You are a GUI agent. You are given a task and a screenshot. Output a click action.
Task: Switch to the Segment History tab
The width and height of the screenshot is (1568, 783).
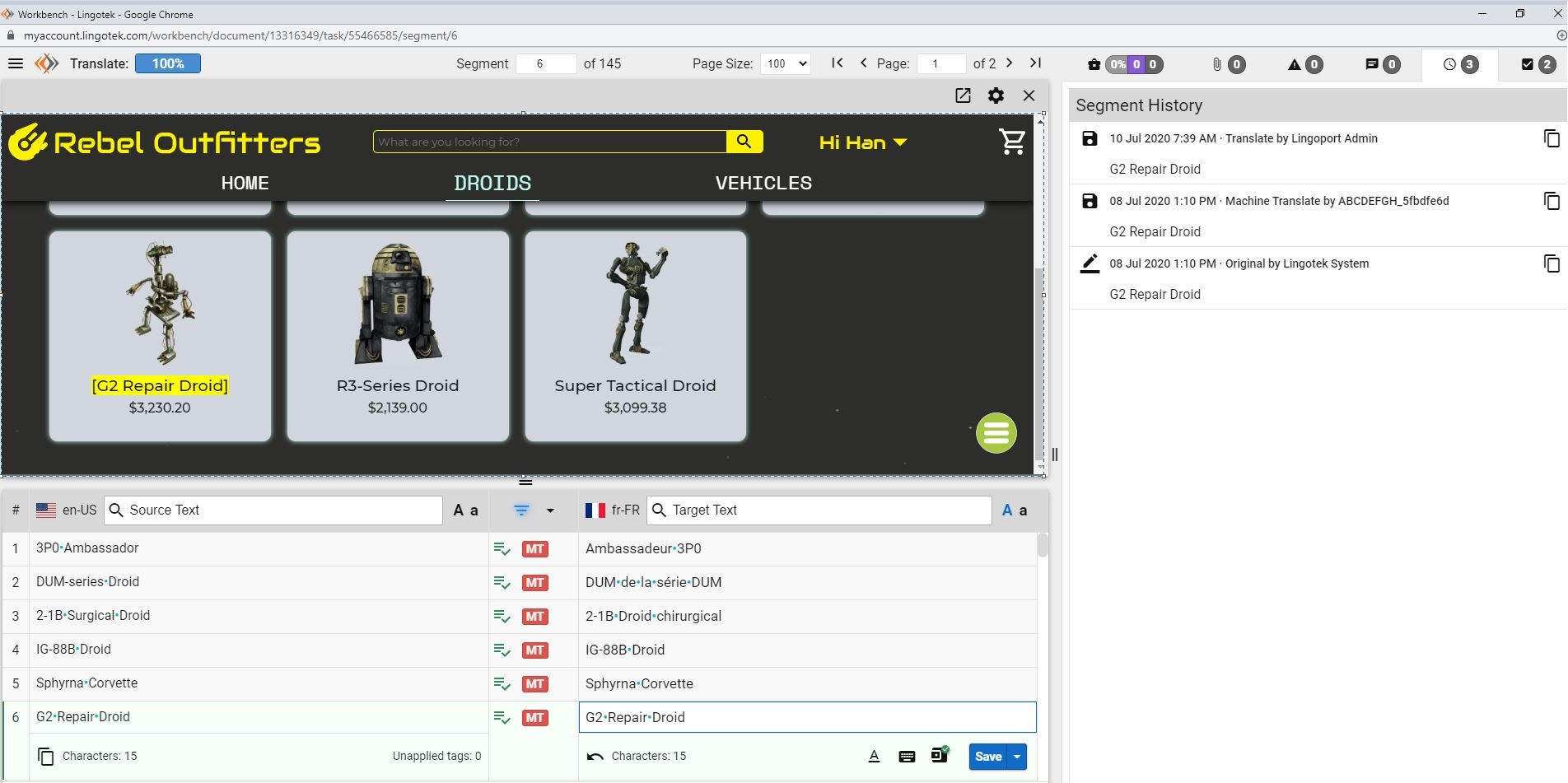pyautogui.click(x=1459, y=64)
